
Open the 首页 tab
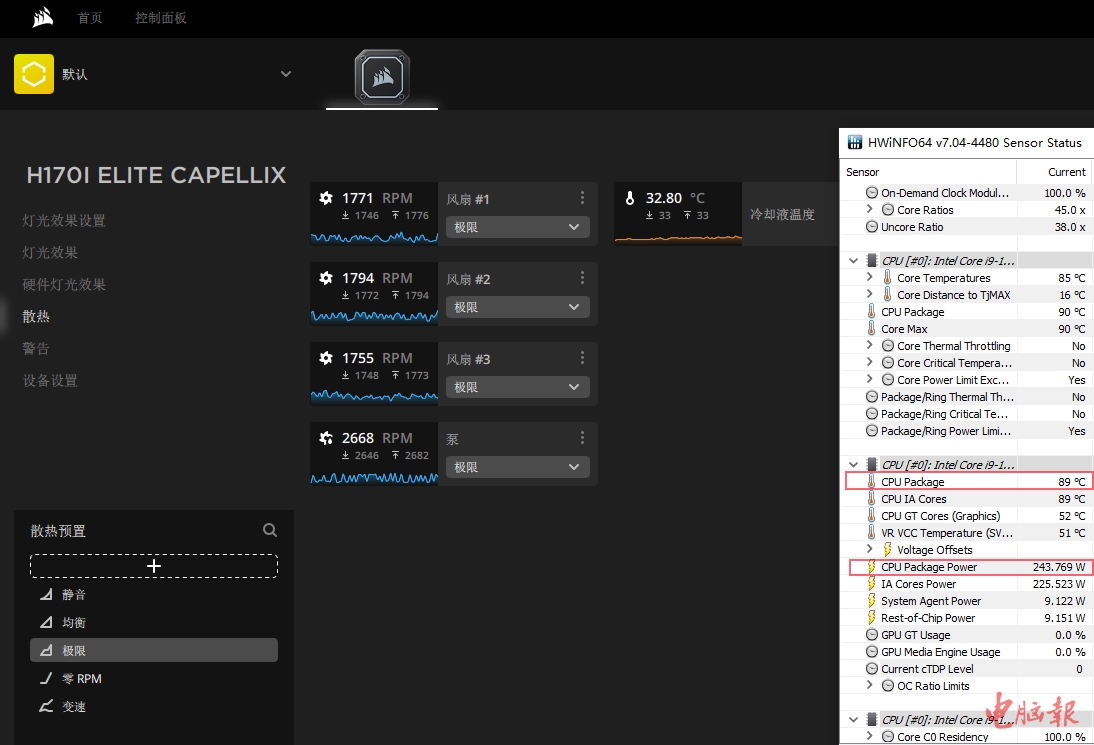[90, 18]
